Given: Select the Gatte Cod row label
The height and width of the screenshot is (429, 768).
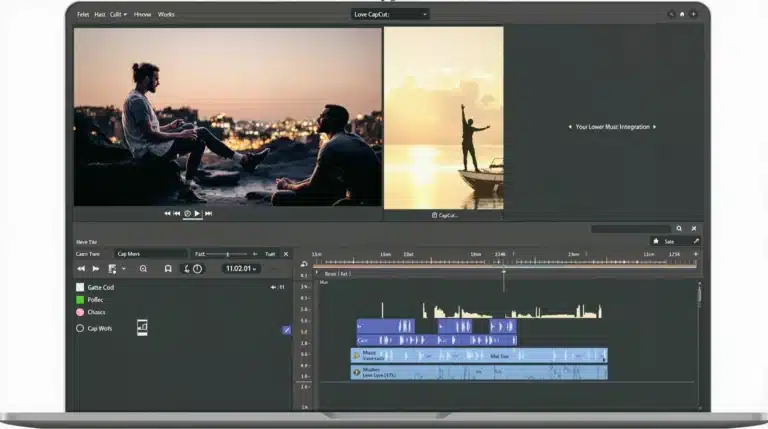Looking at the screenshot, I should [x=100, y=287].
